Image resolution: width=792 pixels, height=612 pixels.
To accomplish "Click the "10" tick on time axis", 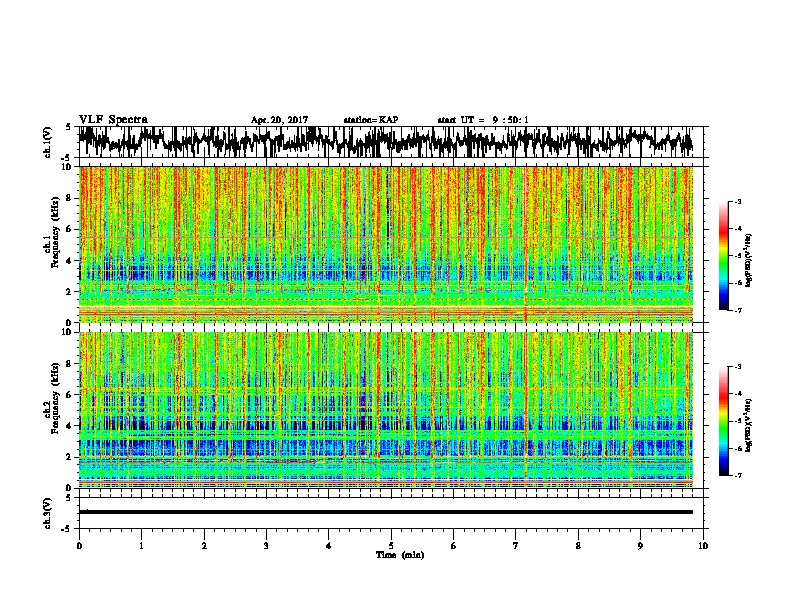I will 703,546.
